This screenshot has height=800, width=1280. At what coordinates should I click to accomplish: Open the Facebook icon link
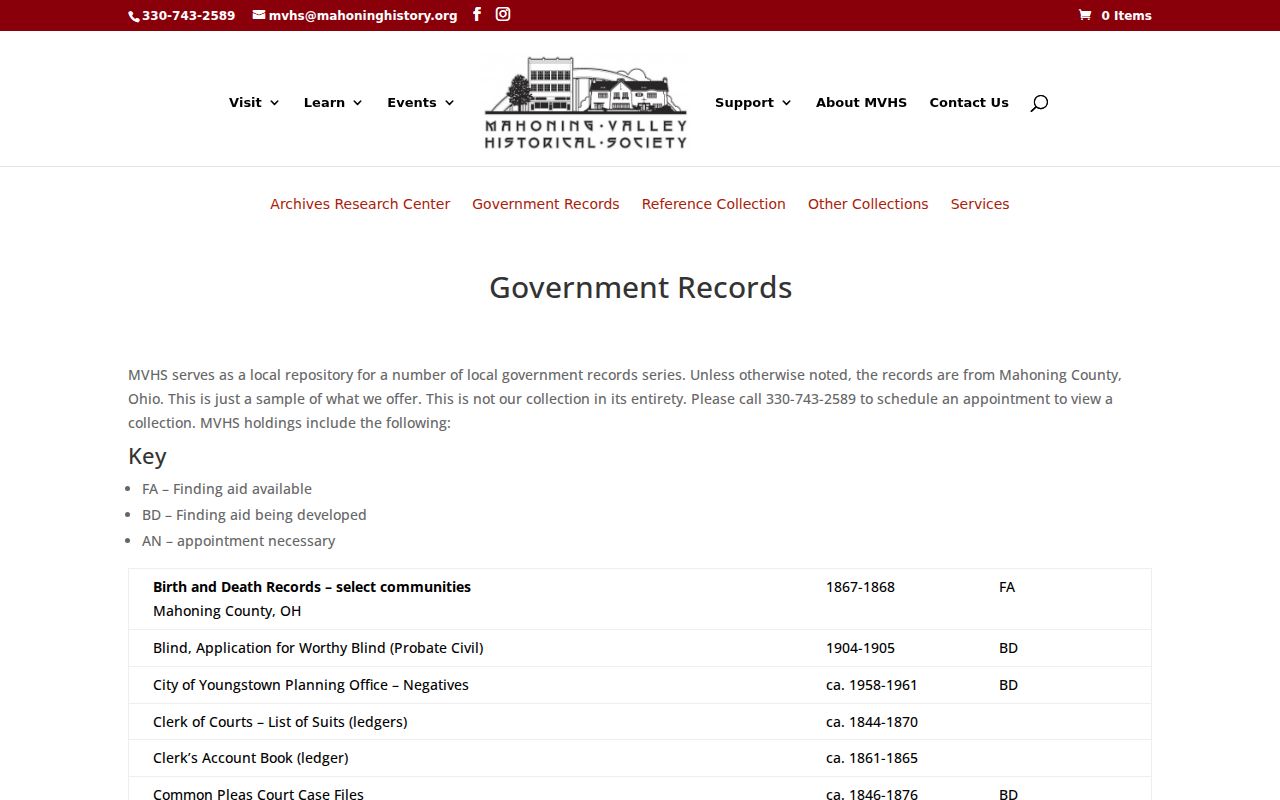pos(477,14)
